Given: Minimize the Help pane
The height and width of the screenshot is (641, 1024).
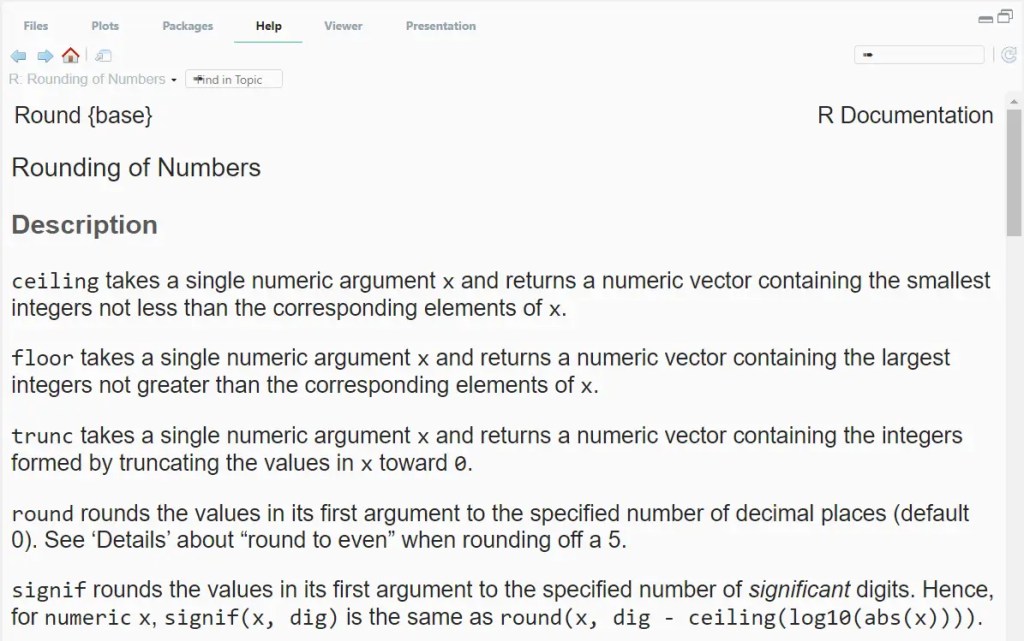Looking at the screenshot, I should pyautogui.click(x=986, y=19).
